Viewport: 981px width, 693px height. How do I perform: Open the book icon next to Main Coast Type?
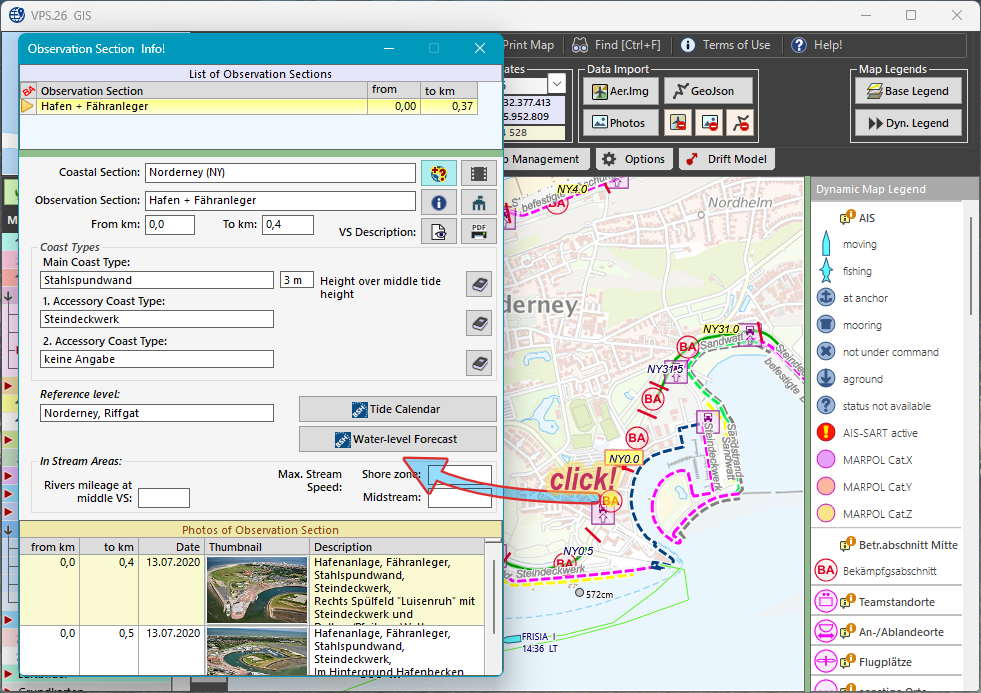[x=479, y=284]
